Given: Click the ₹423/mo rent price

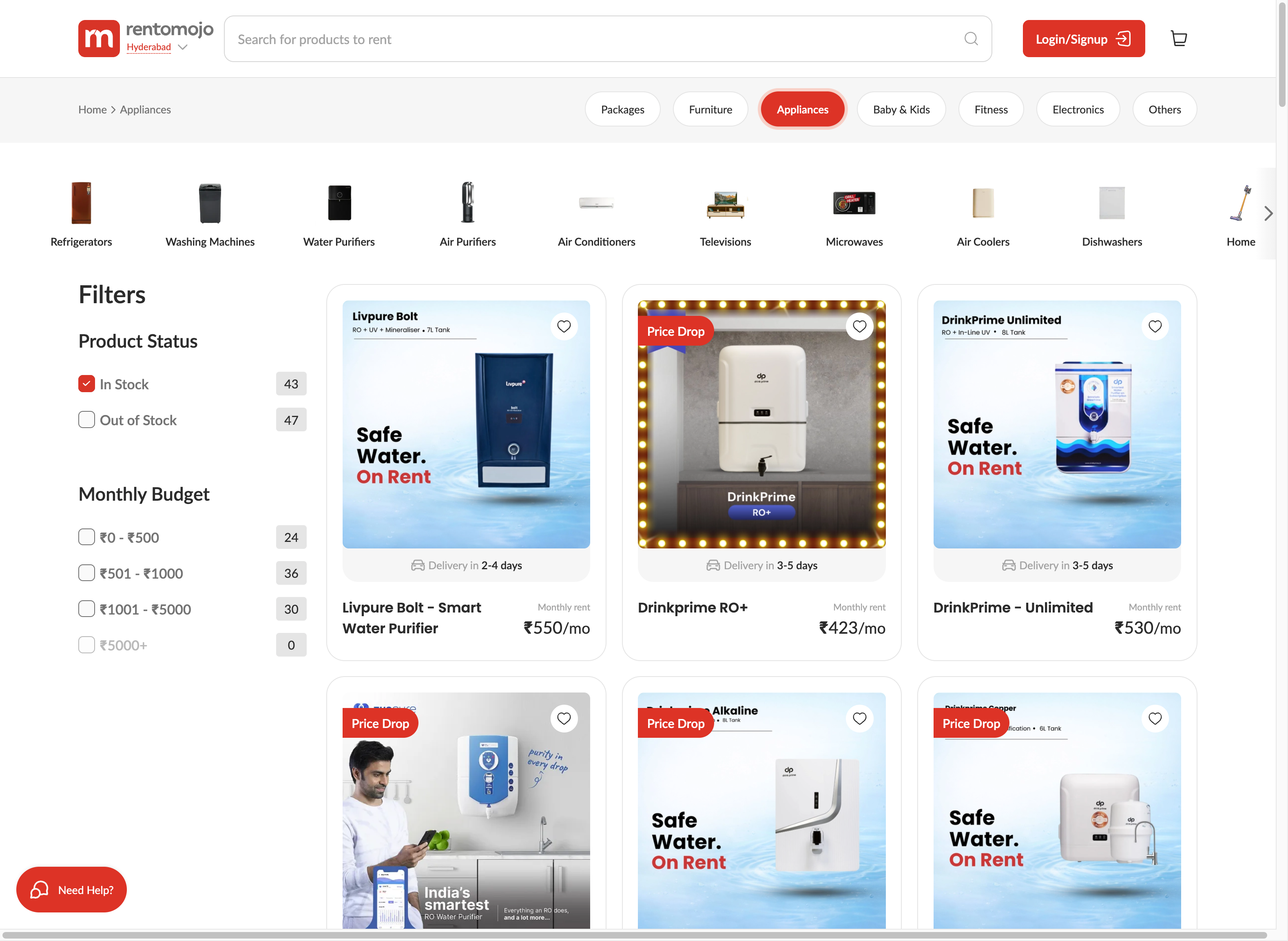Looking at the screenshot, I should tap(852, 628).
